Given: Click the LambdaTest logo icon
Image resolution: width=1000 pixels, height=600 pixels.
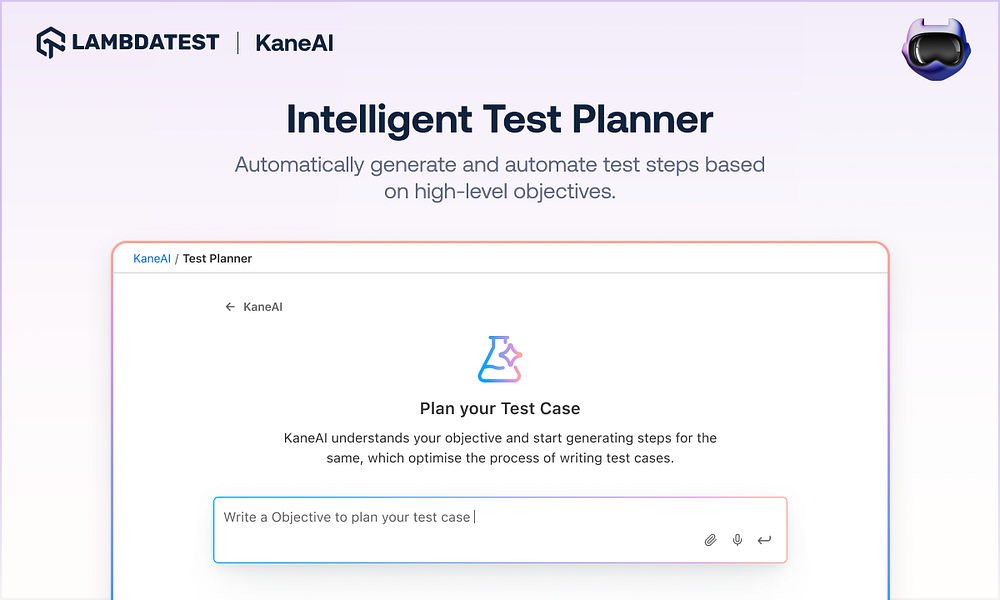Looking at the screenshot, I should pos(51,43).
